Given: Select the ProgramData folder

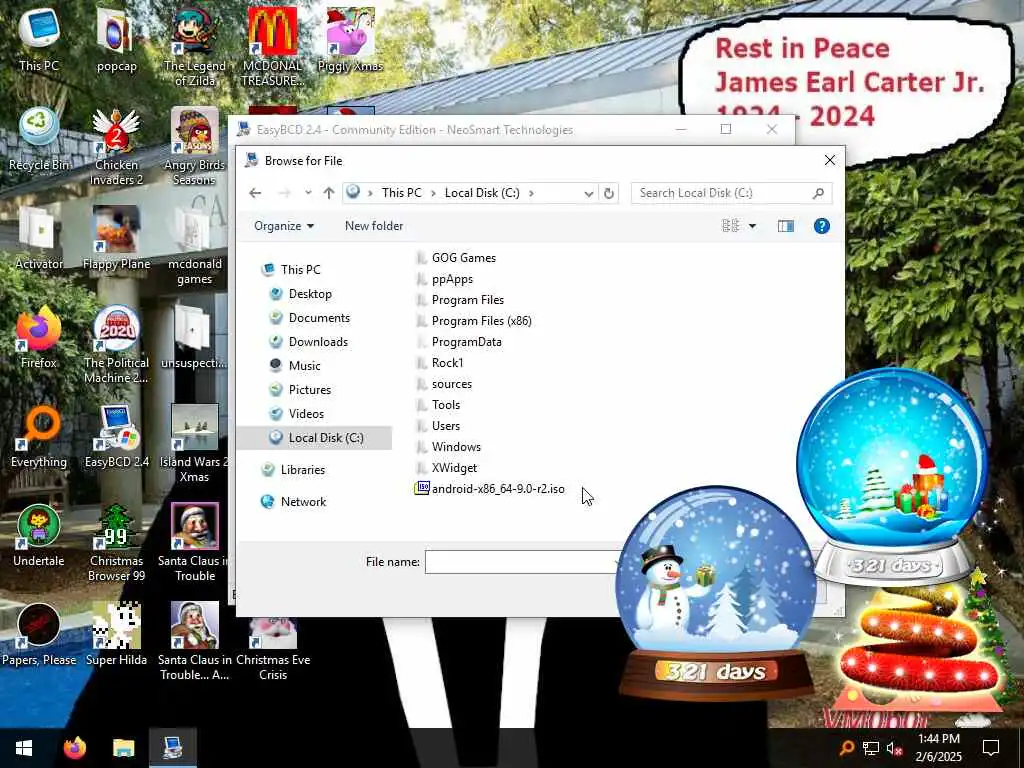Looking at the screenshot, I should [x=458, y=342].
